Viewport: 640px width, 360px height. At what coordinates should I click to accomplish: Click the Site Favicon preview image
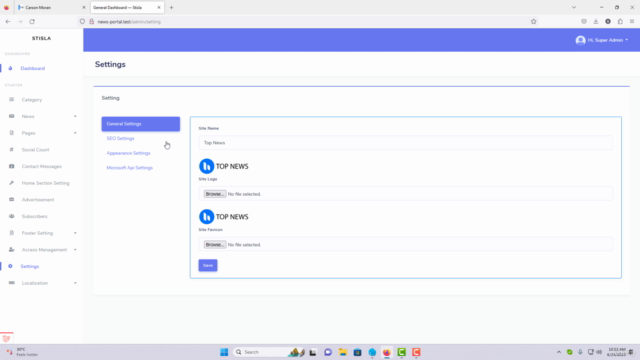tap(224, 217)
